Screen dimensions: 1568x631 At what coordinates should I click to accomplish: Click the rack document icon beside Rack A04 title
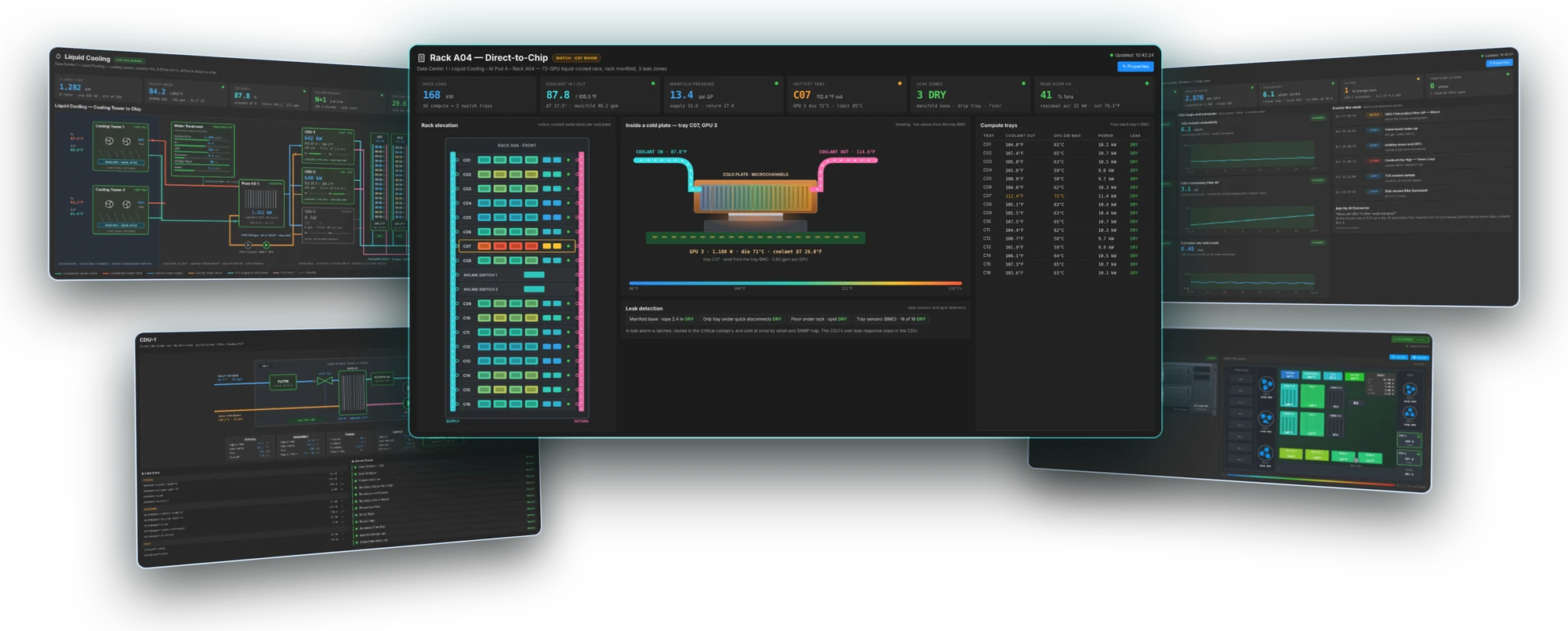tap(421, 58)
